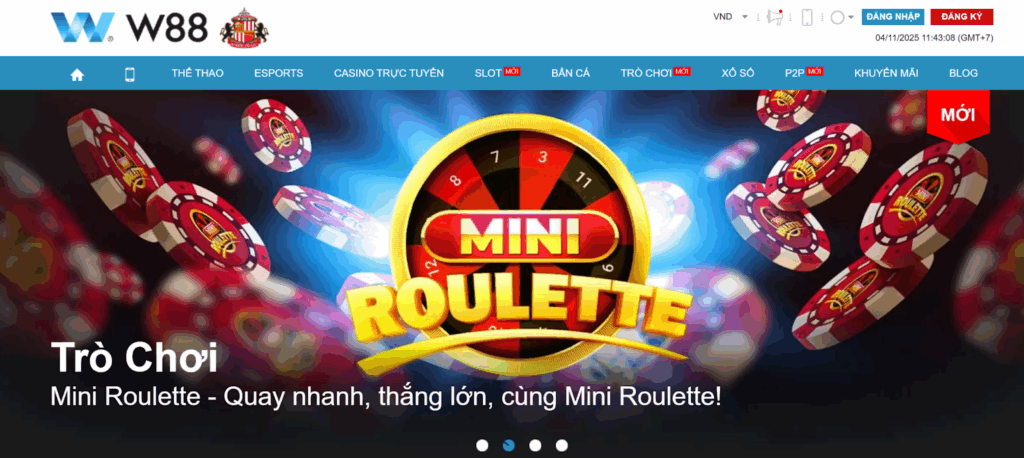Click the W88 logo

[x=129, y=28]
